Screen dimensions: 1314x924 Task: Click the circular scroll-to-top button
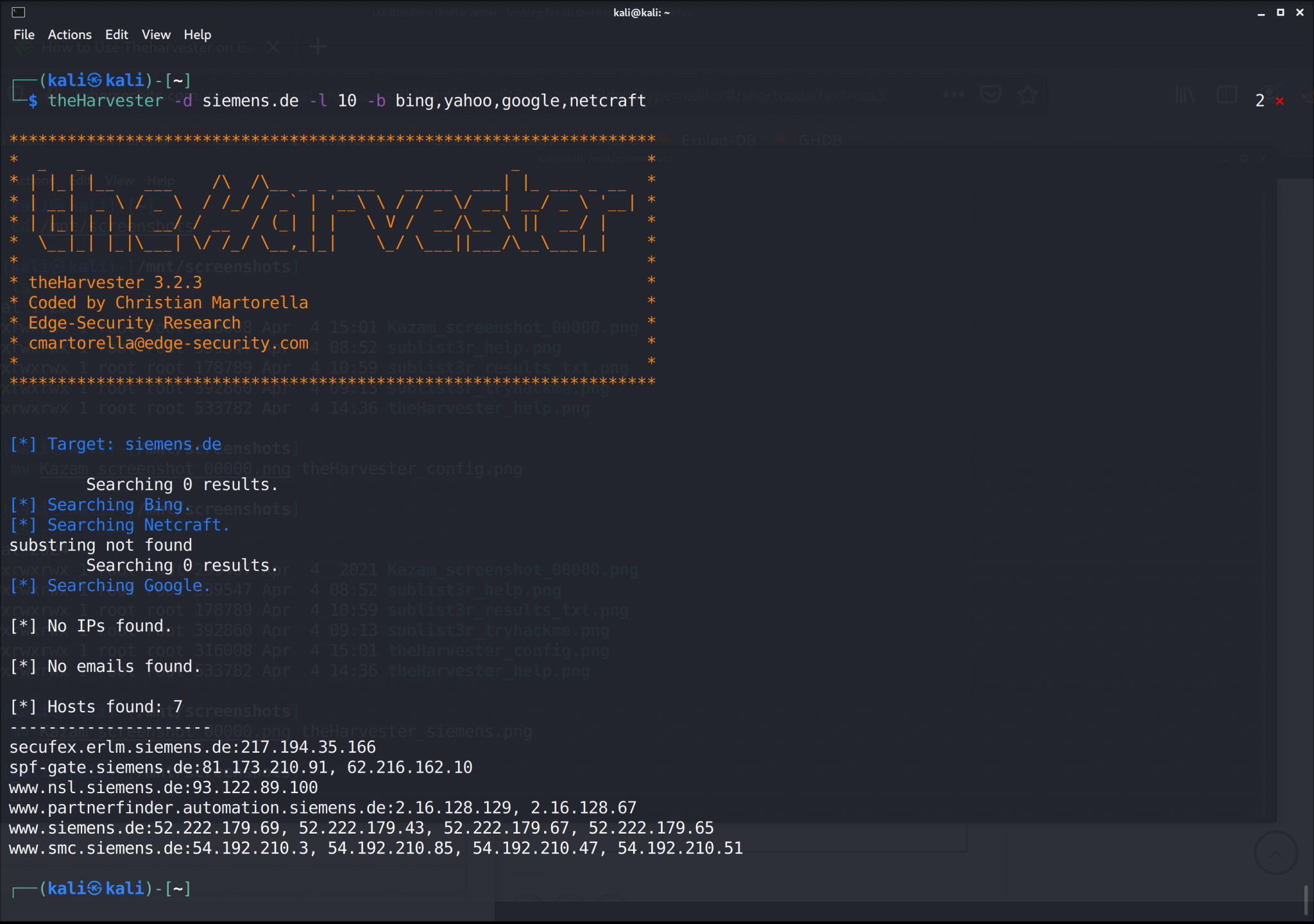click(1276, 853)
